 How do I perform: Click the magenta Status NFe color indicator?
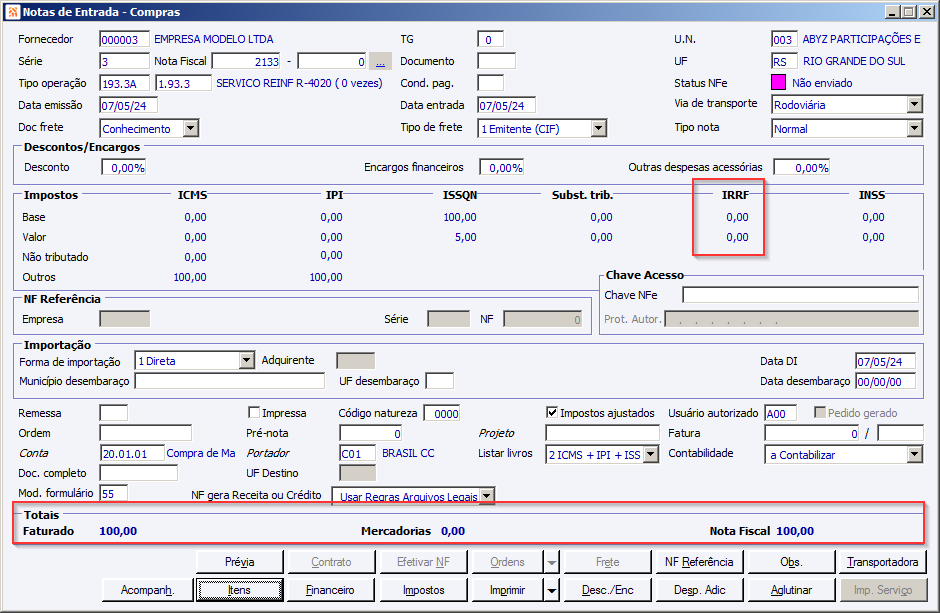[779, 83]
